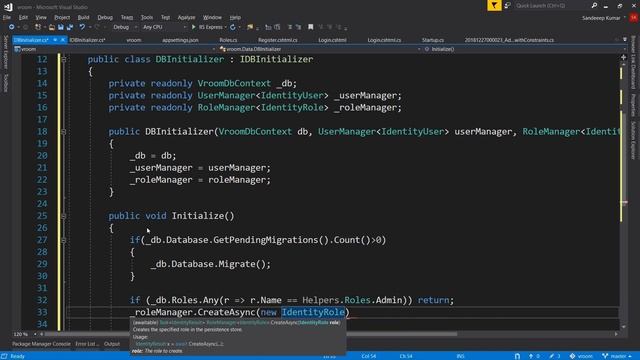This screenshot has height=360, width=640.
Task: Collapse the DBInitializer class on line 12
Action: point(64,60)
